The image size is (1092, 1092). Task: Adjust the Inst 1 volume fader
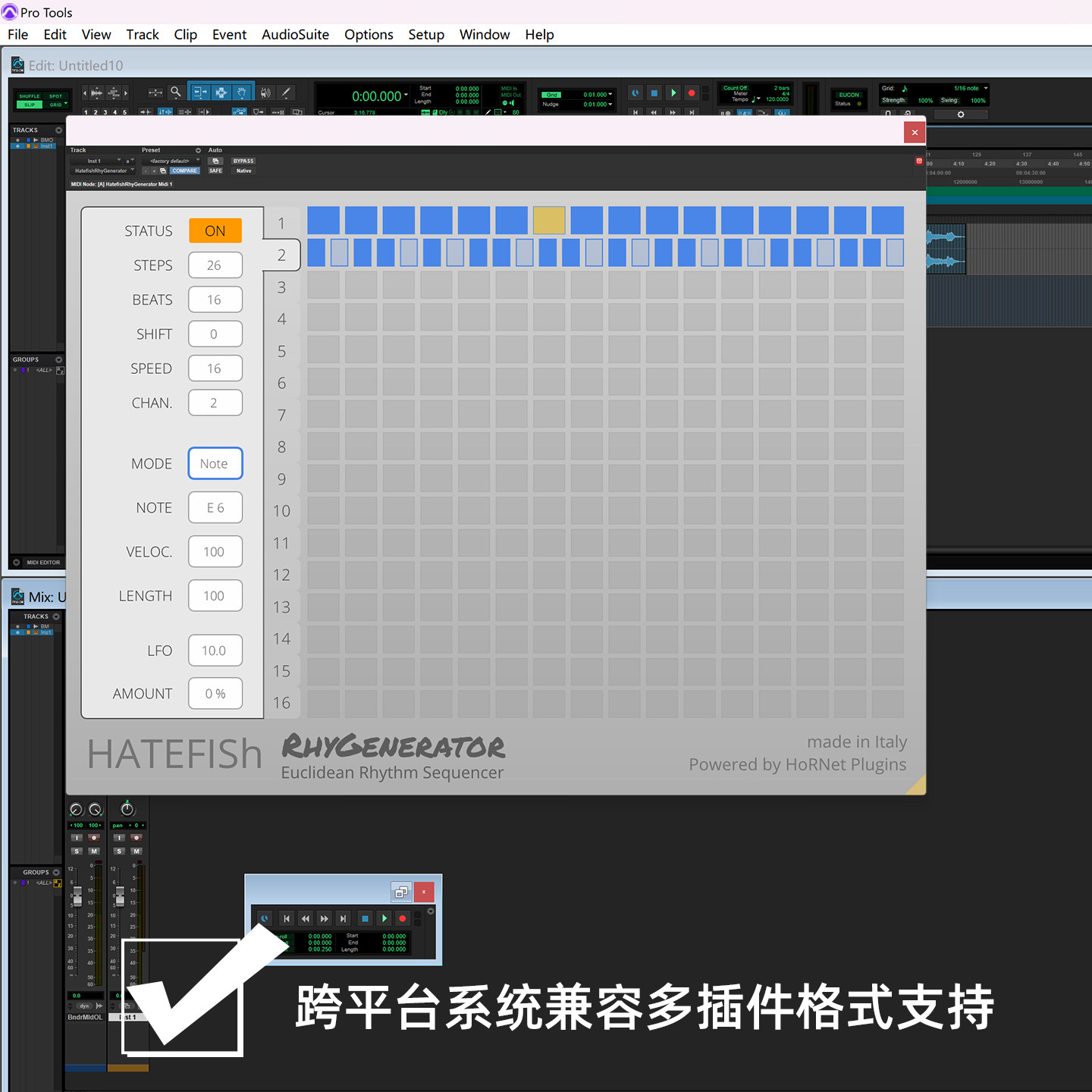coord(119,897)
